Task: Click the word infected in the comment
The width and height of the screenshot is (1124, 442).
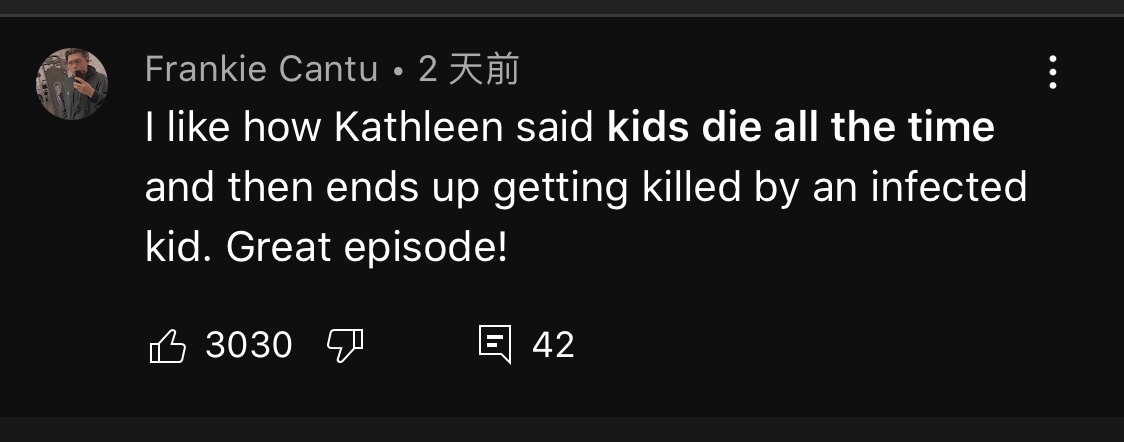Action: point(949,188)
